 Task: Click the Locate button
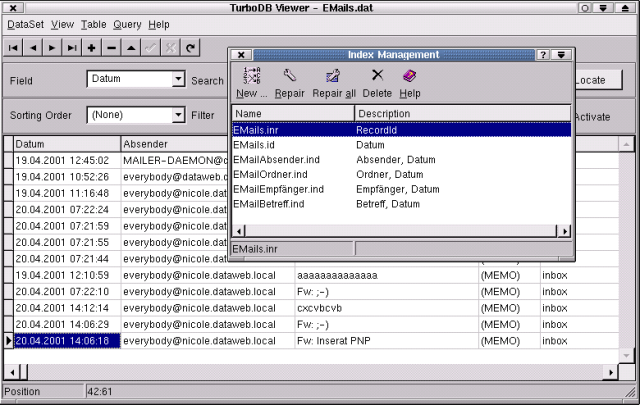(x=598, y=80)
